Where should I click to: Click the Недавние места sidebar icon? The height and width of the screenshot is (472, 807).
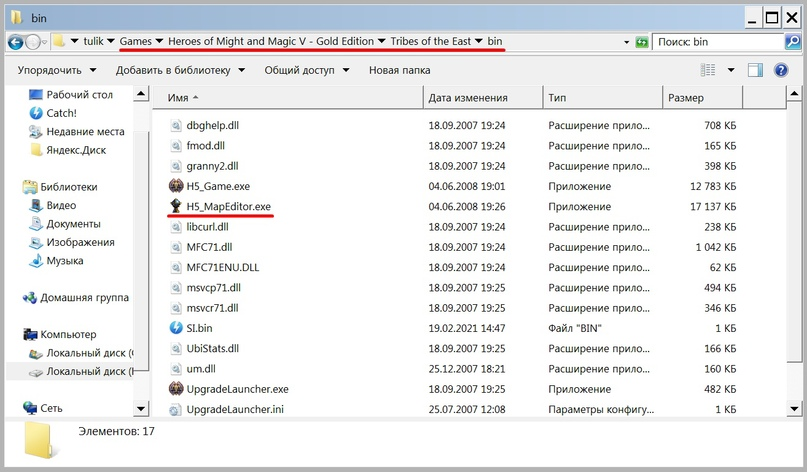36,131
